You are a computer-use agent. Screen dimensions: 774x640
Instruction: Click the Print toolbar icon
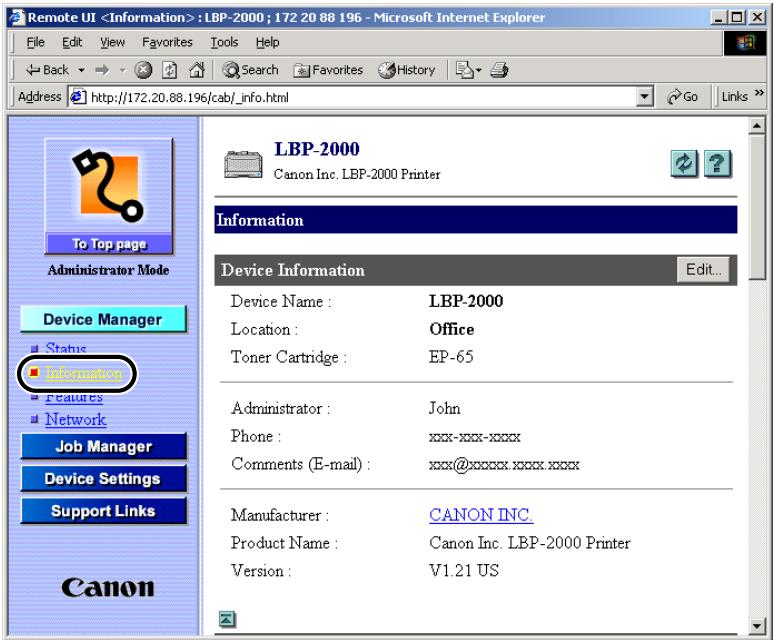click(499, 70)
